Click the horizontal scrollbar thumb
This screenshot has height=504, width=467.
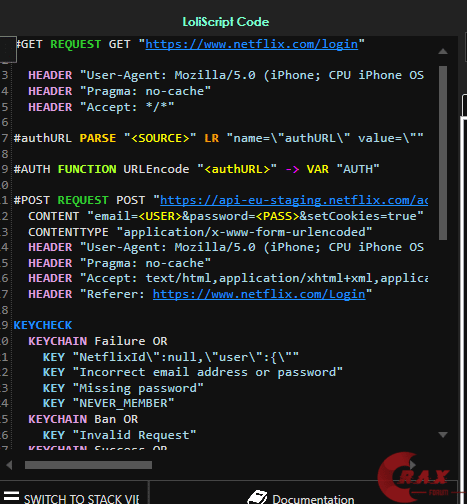88,465
